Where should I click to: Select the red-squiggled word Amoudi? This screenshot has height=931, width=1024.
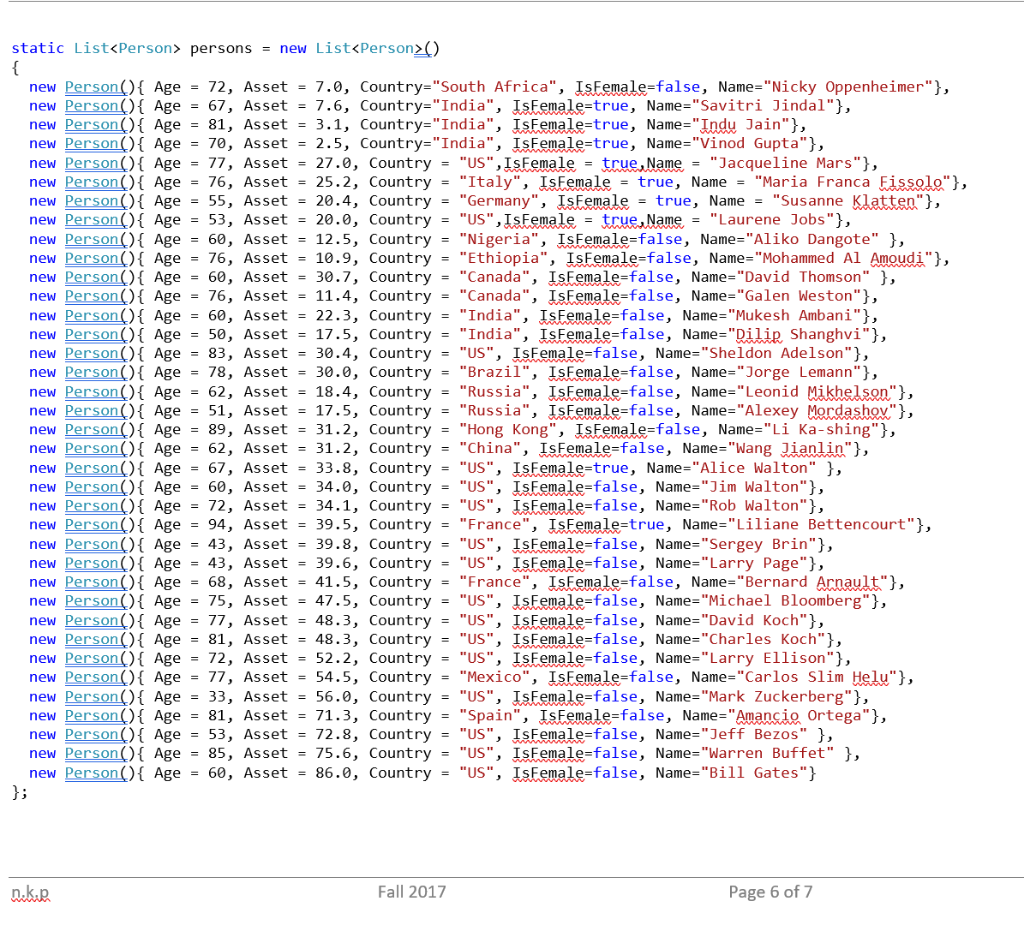(x=900, y=258)
